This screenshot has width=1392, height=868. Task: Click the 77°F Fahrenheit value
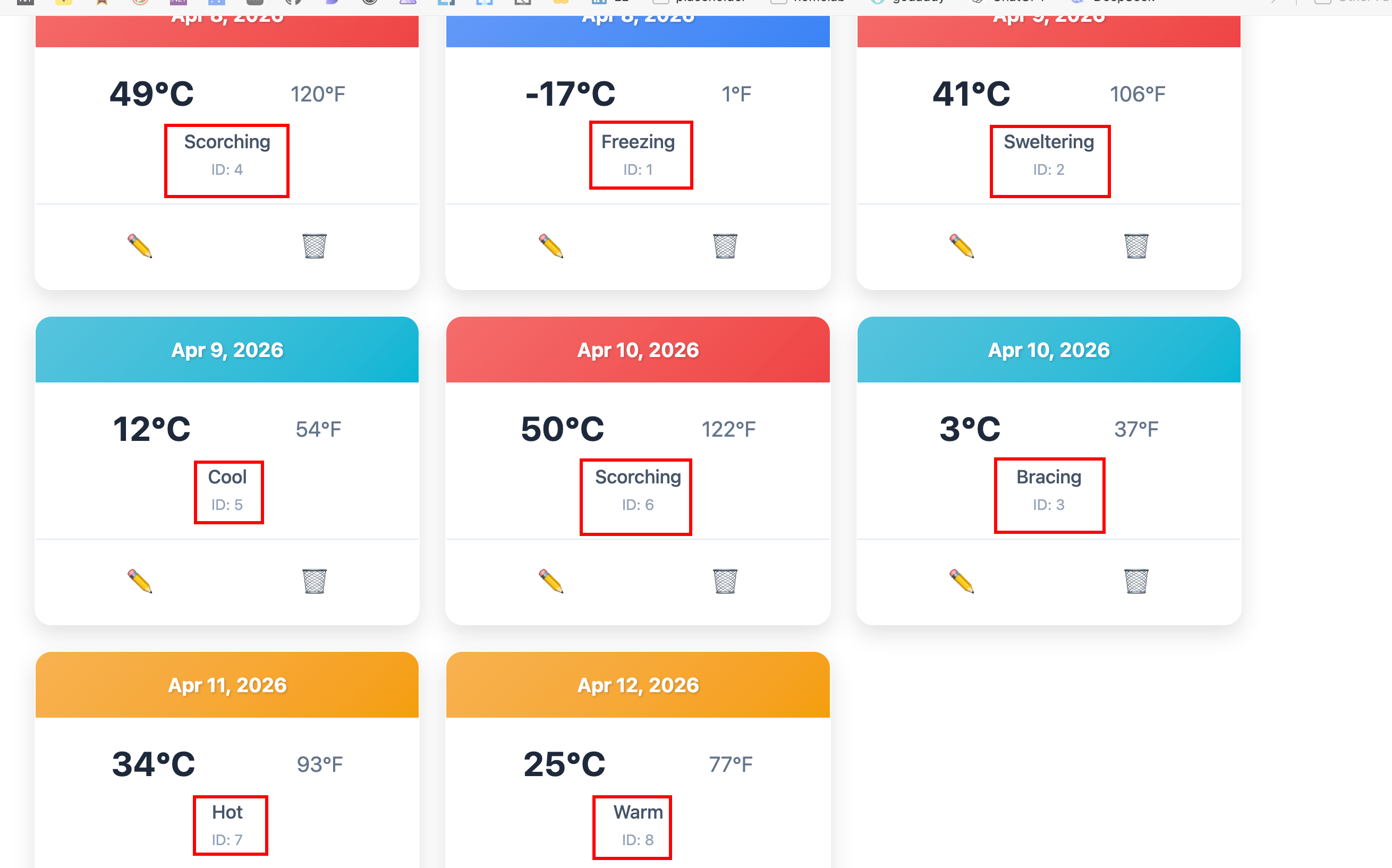(730, 764)
